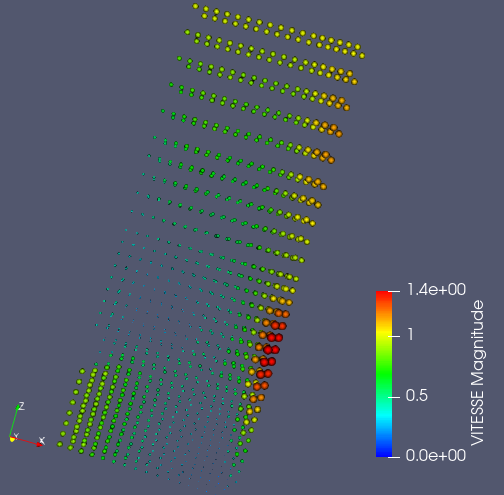Click the 1.4e+00 maximum legend label
Image resolution: width=504 pixels, height=495 pixels.
(436, 289)
